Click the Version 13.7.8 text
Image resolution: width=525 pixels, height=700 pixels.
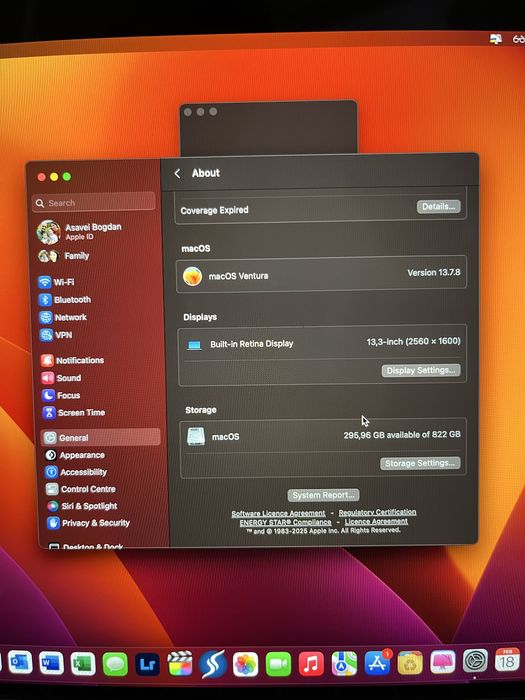(x=433, y=272)
